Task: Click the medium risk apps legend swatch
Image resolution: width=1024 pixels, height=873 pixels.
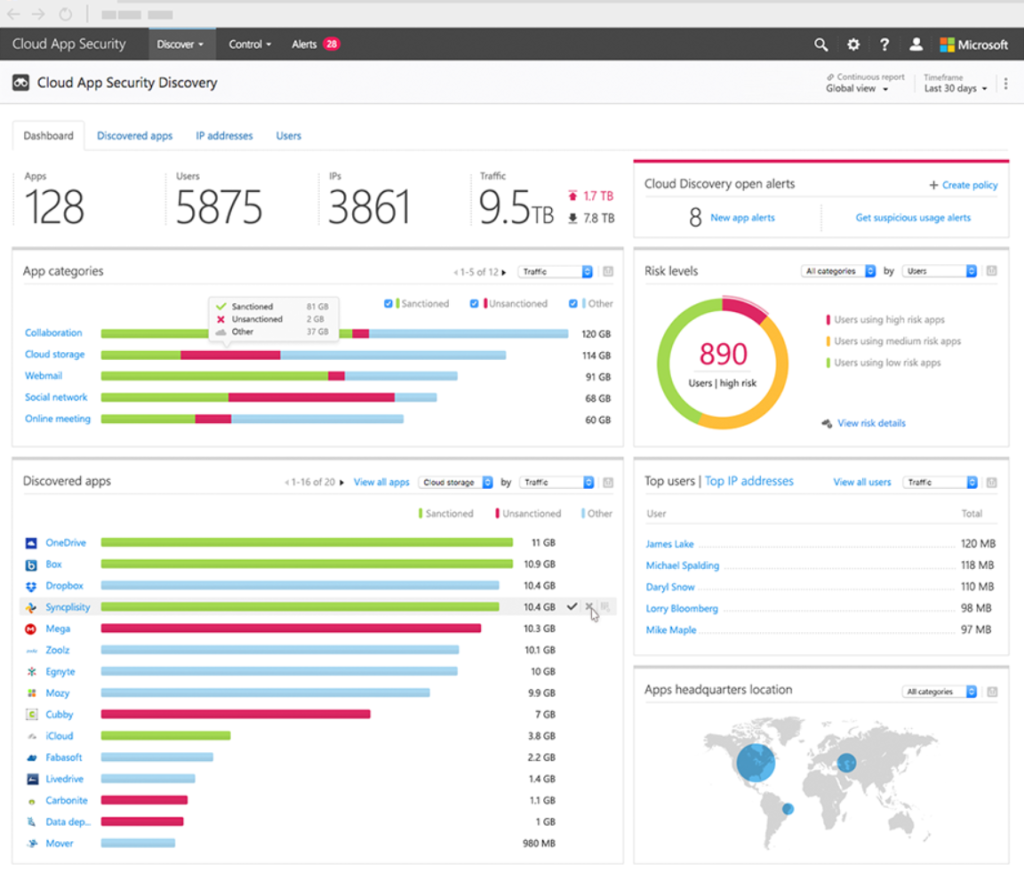Action: 828,341
